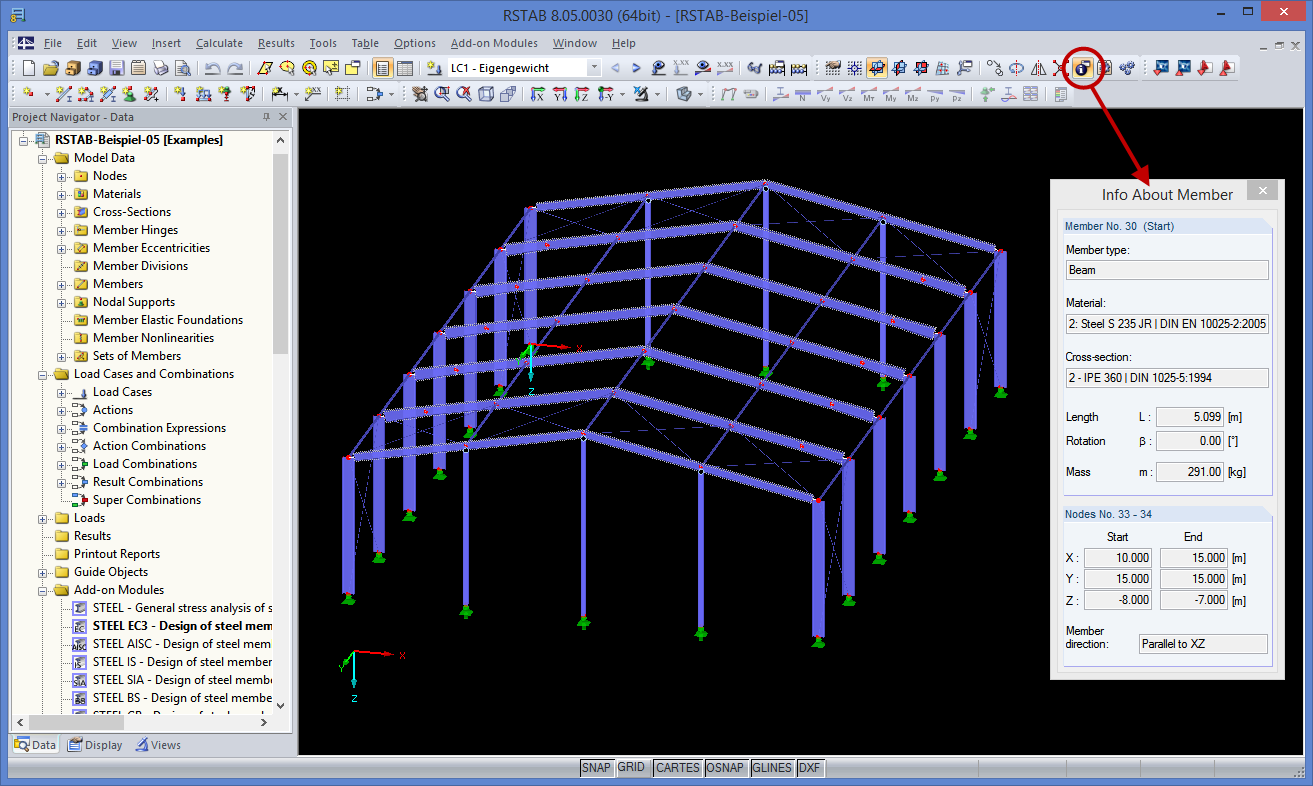The width and height of the screenshot is (1313, 786).
Task: Expand the Loads folder in navigator
Action: [x=43, y=518]
